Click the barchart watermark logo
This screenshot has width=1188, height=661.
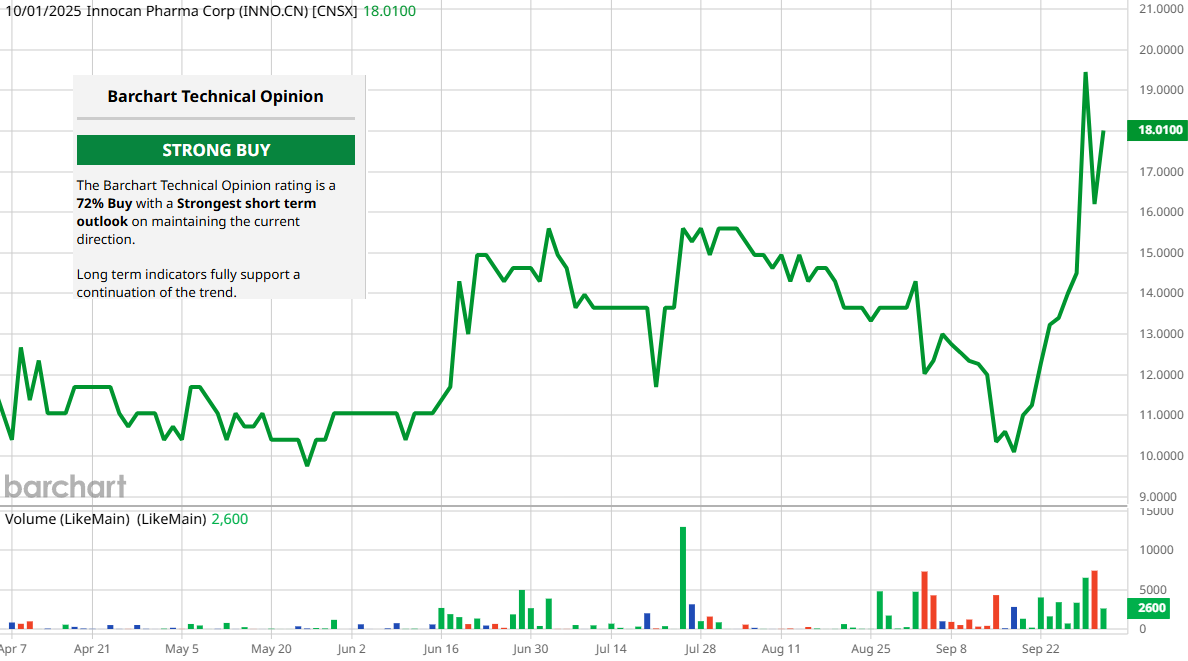(65, 487)
